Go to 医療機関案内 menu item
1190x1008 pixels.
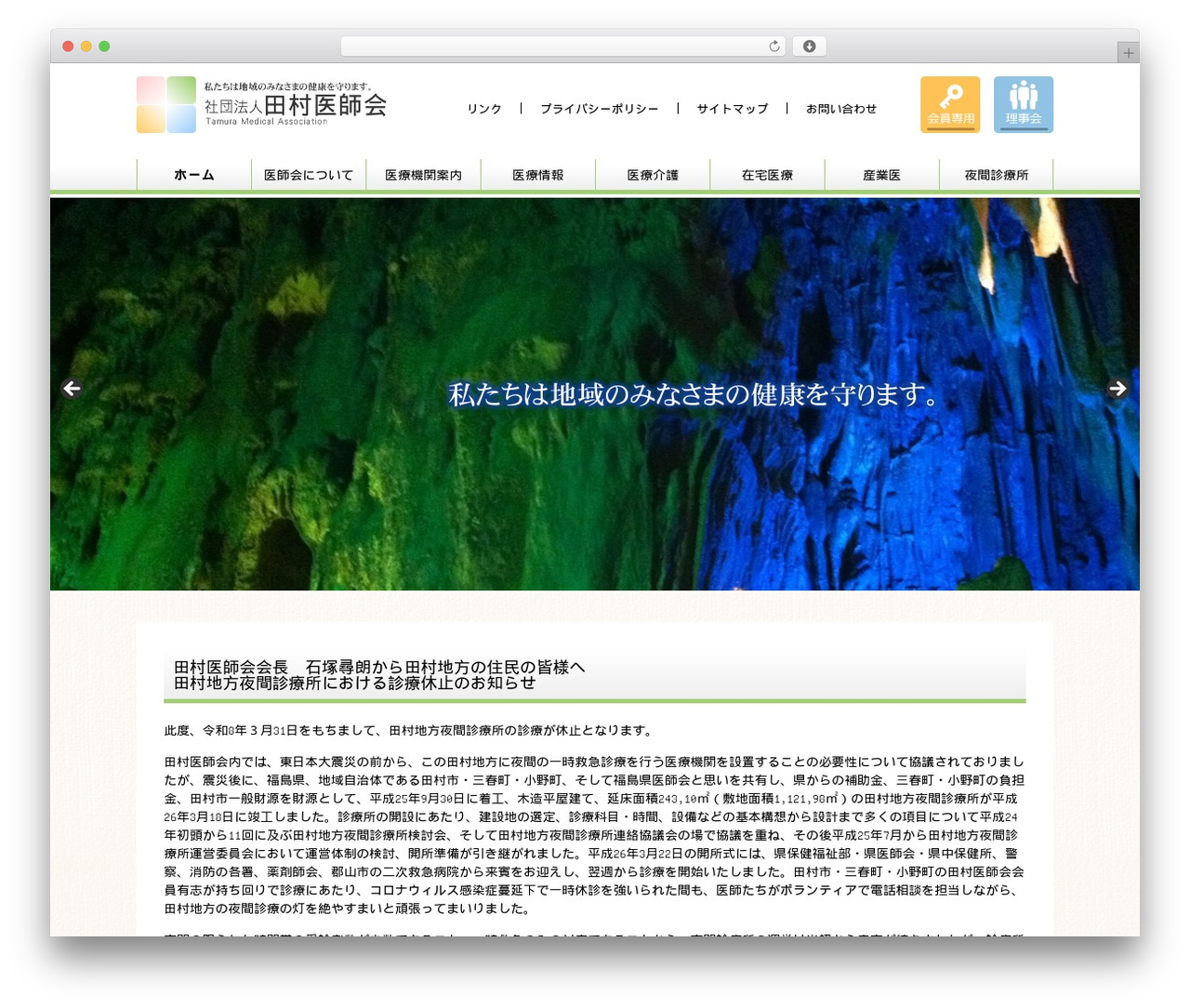pos(423,175)
